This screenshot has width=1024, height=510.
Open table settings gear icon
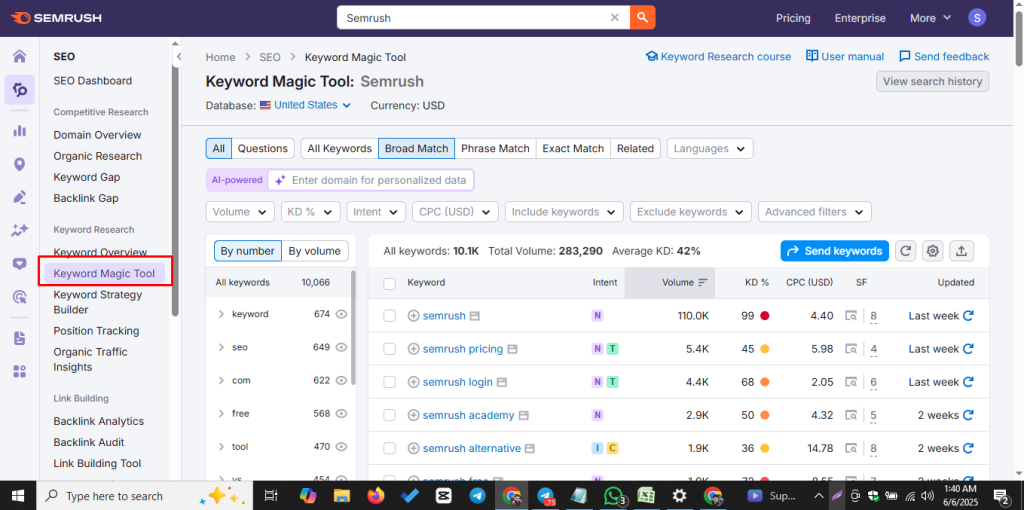[933, 251]
